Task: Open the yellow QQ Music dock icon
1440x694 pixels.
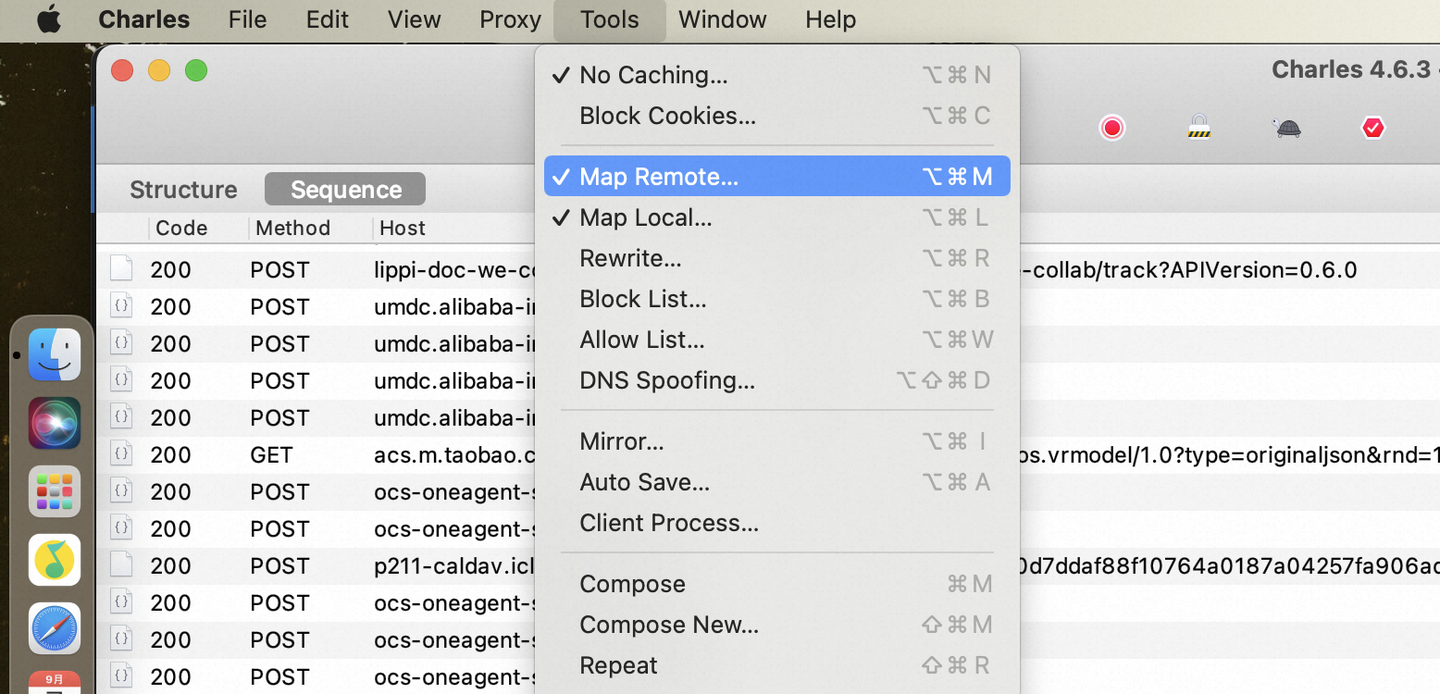Action: pos(54,560)
